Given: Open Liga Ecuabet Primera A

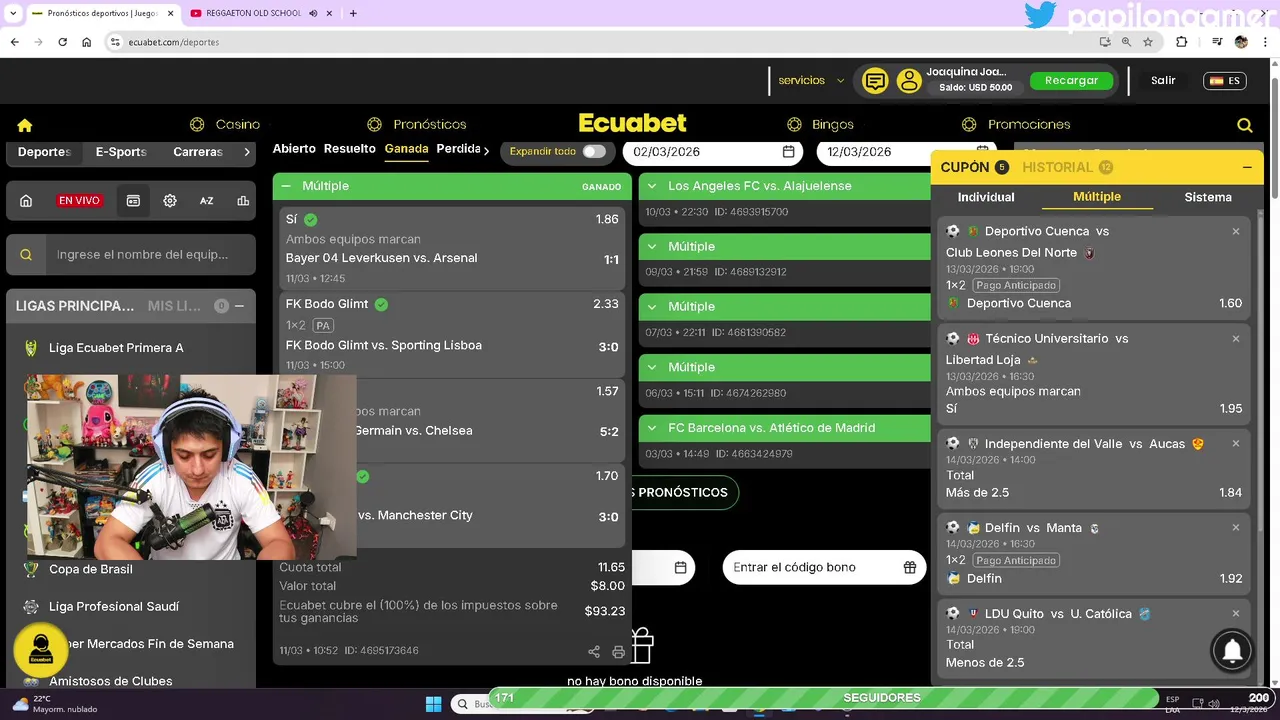Looking at the screenshot, I should (x=116, y=348).
